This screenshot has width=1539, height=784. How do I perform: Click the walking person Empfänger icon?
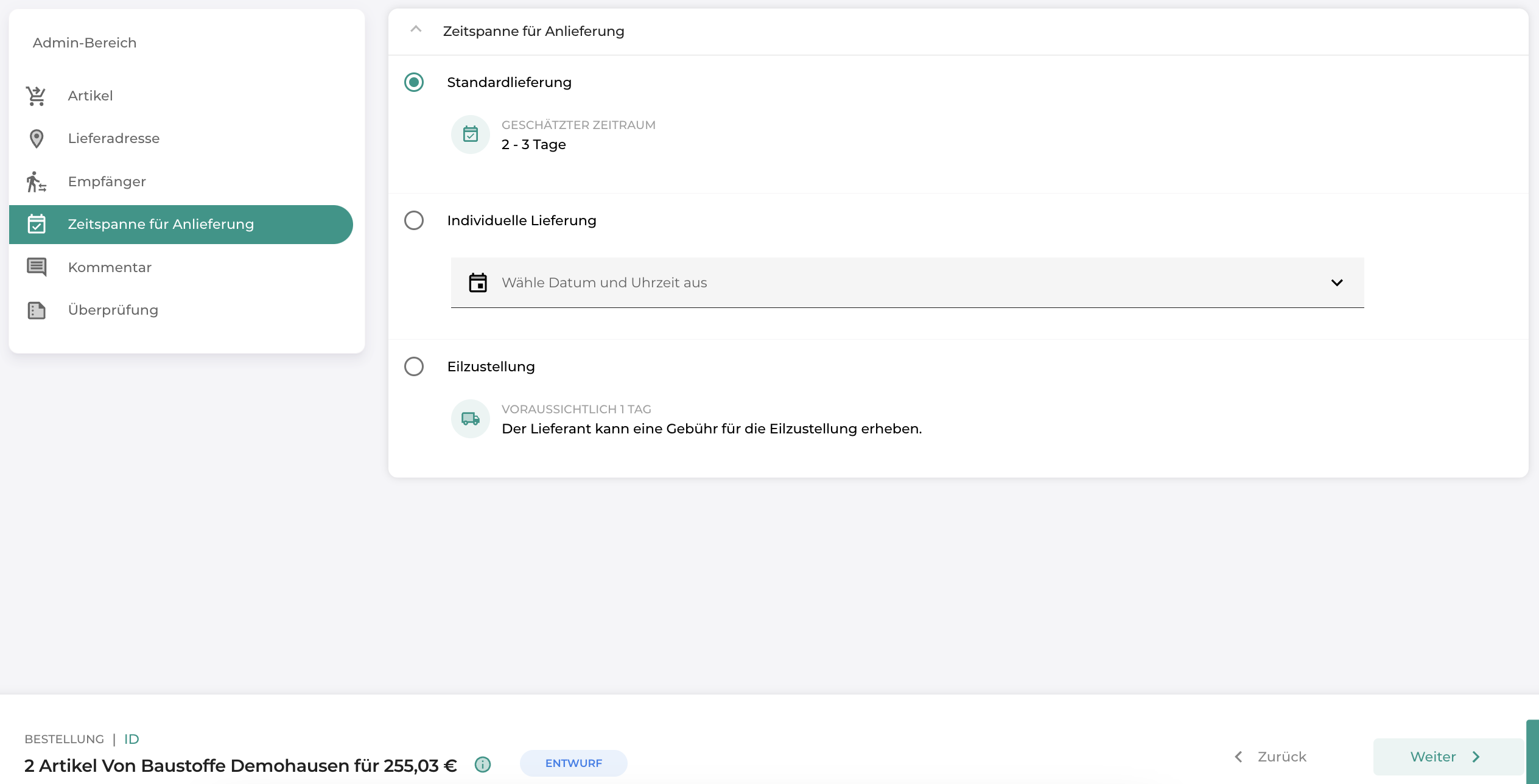pos(37,181)
